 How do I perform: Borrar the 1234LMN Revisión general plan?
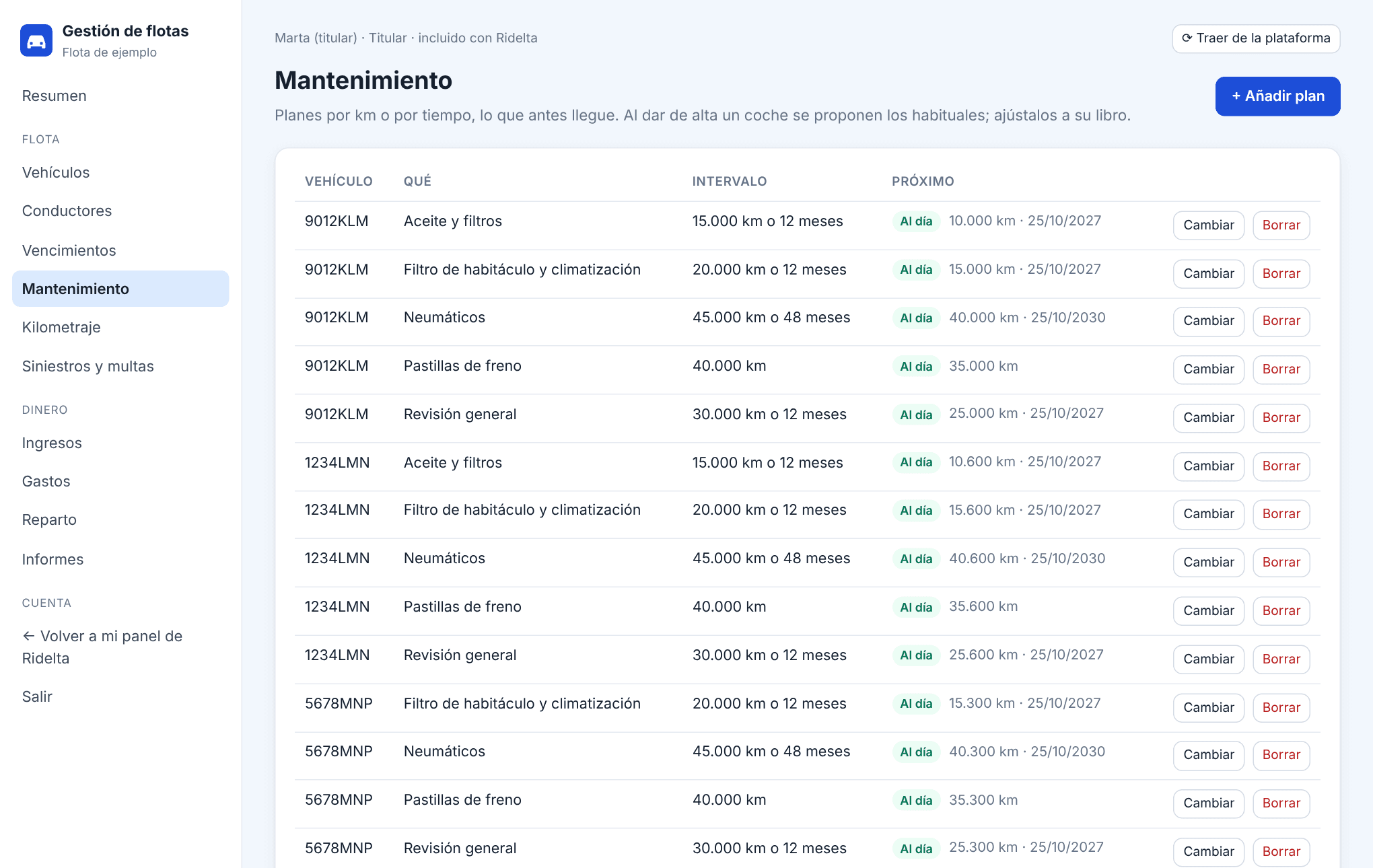[1281, 659]
